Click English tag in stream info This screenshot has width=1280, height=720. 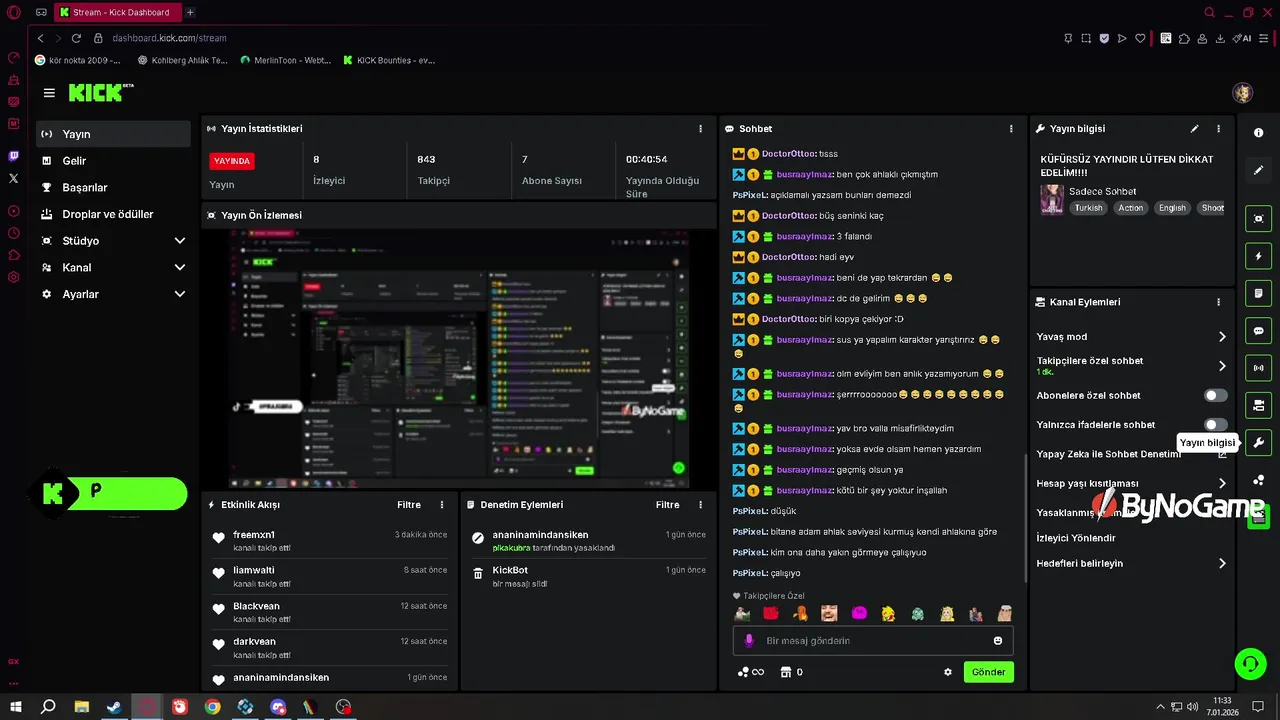[x=1172, y=208]
